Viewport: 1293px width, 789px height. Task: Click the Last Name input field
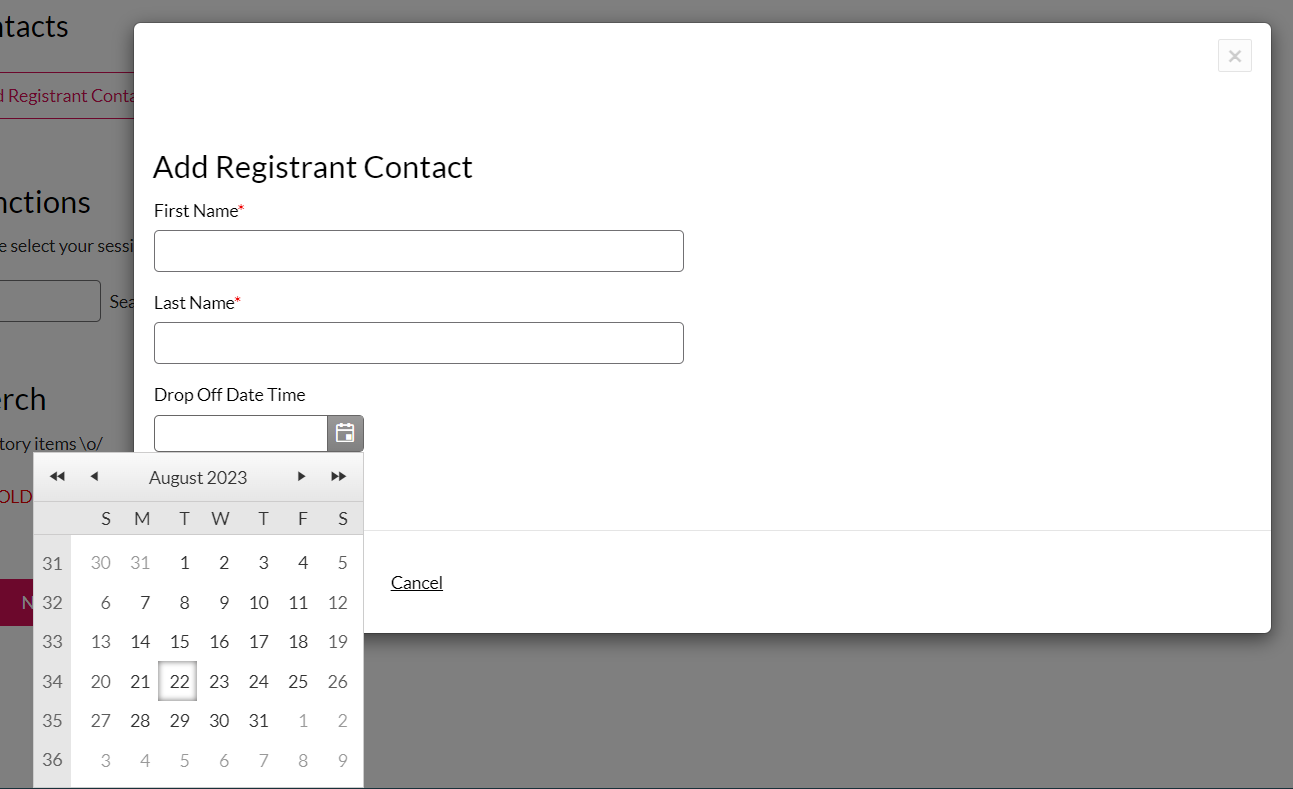[x=418, y=343]
